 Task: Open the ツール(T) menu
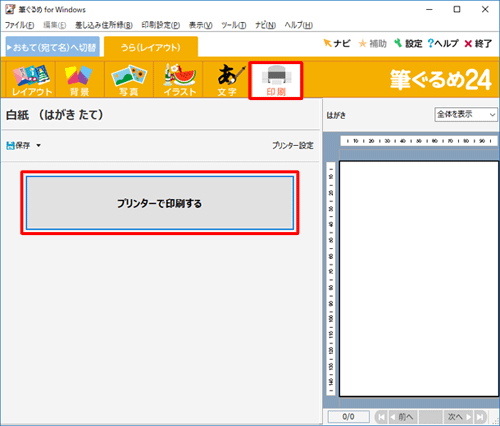pyautogui.click(x=234, y=25)
